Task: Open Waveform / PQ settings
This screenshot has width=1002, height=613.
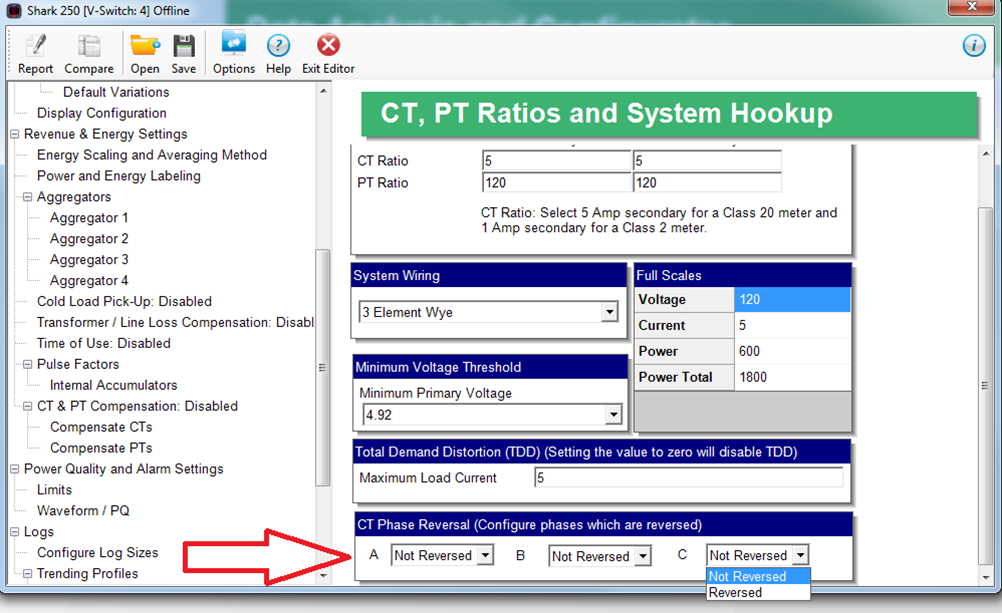Action: [x=83, y=511]
